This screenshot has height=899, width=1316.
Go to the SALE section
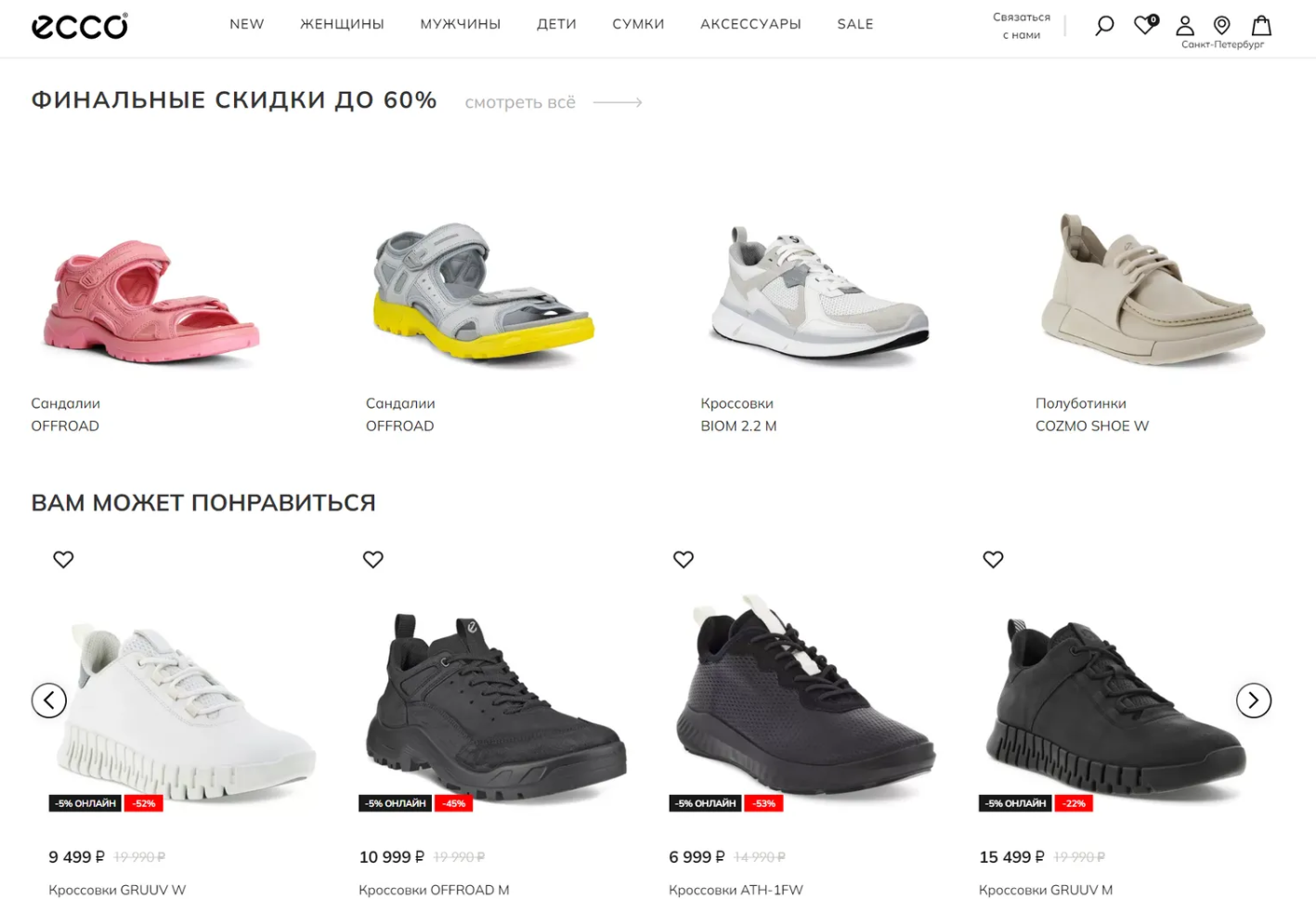click(855, 24)
